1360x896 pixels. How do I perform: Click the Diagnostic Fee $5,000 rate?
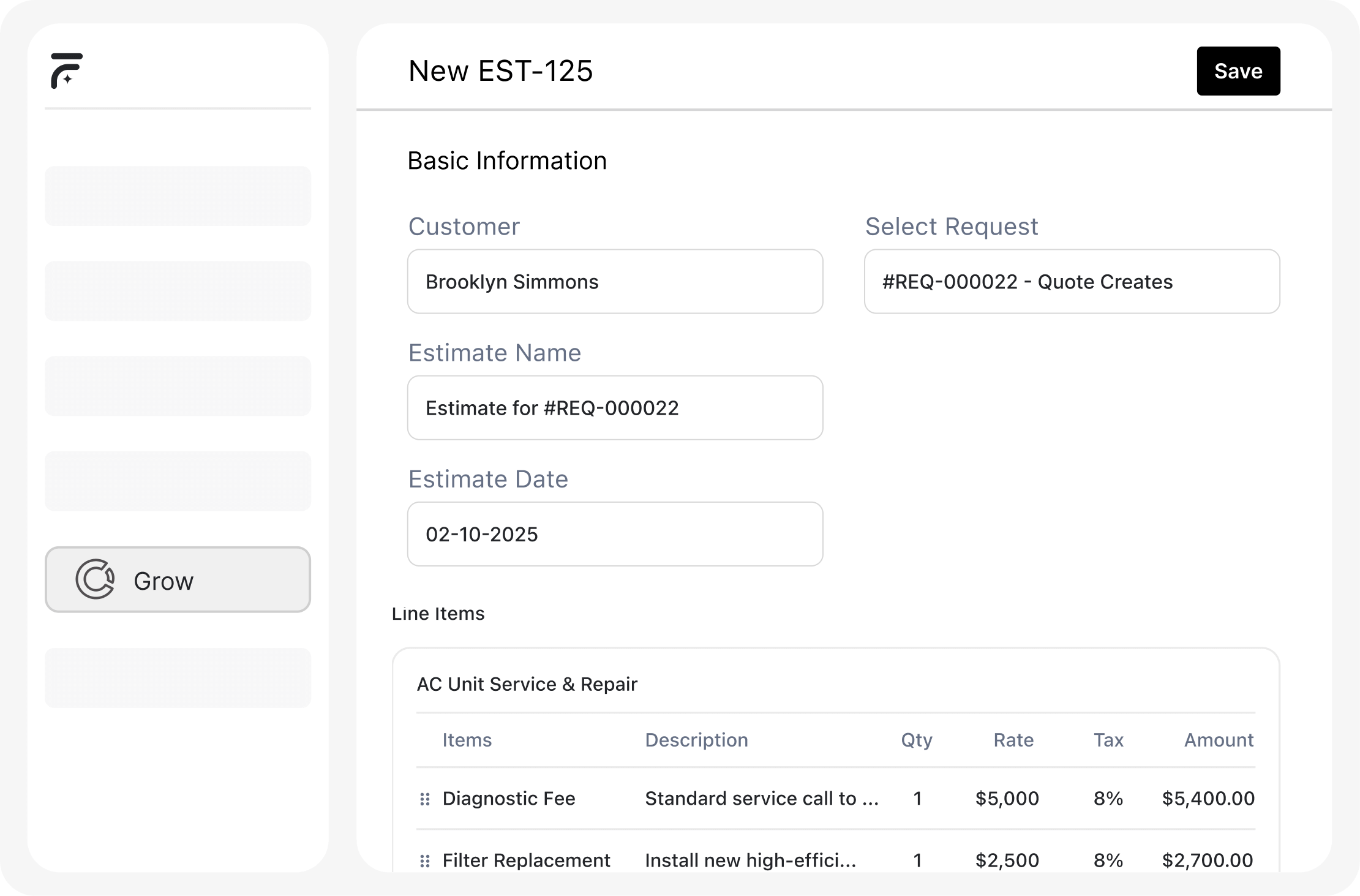click(x=1007, y=799)
